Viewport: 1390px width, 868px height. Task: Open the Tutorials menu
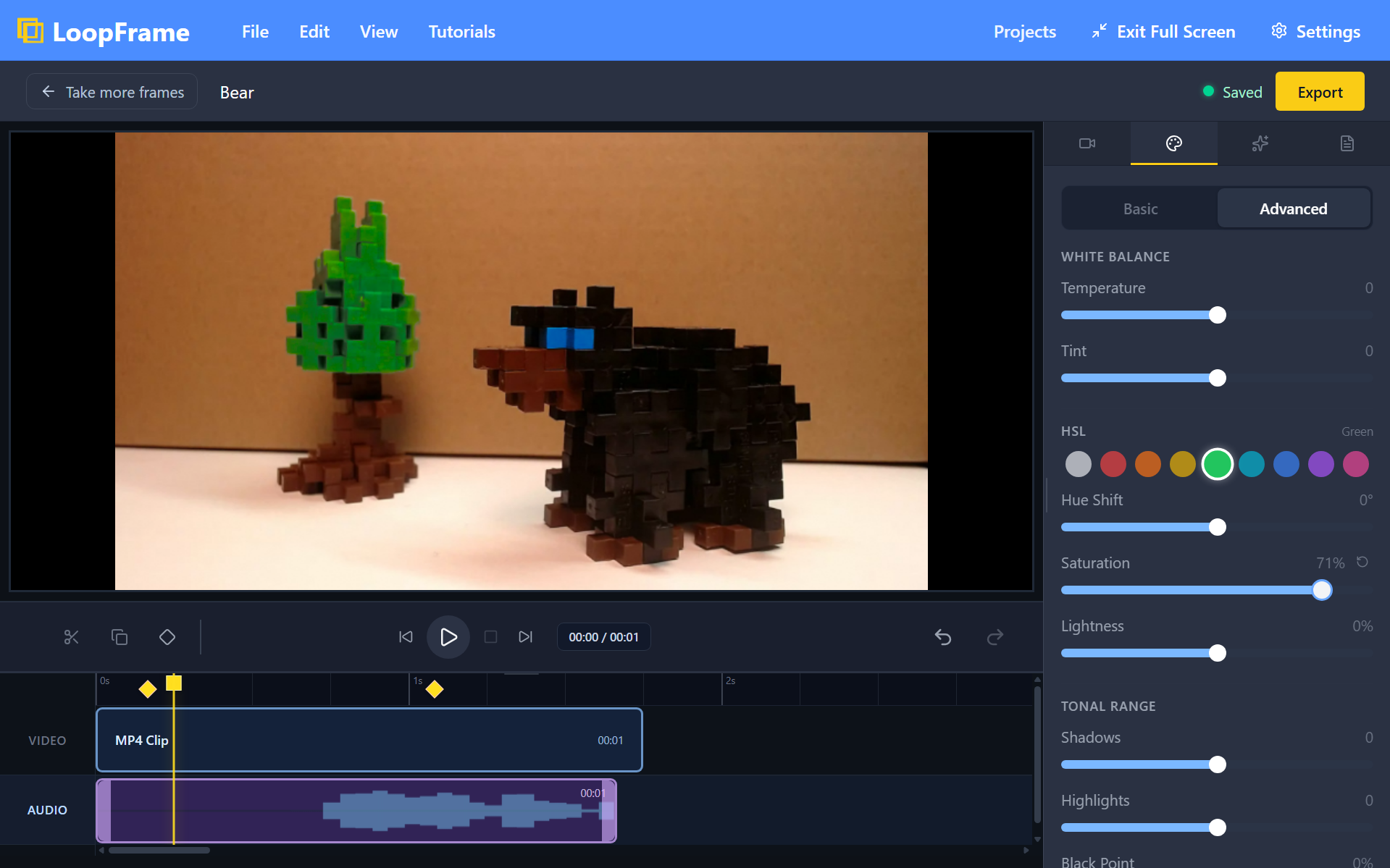coord(461,31)
